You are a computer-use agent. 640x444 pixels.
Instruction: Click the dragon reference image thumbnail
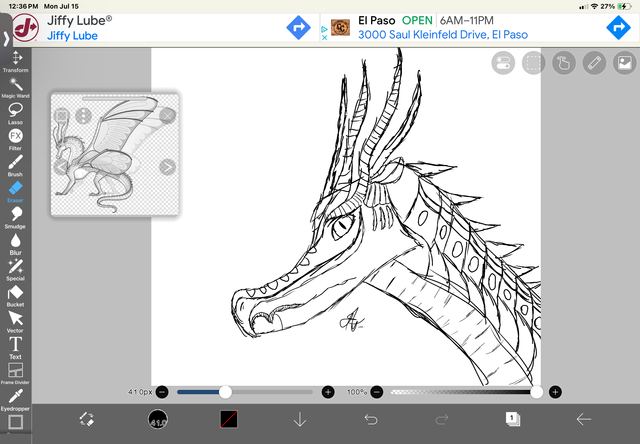coord(115,154)
